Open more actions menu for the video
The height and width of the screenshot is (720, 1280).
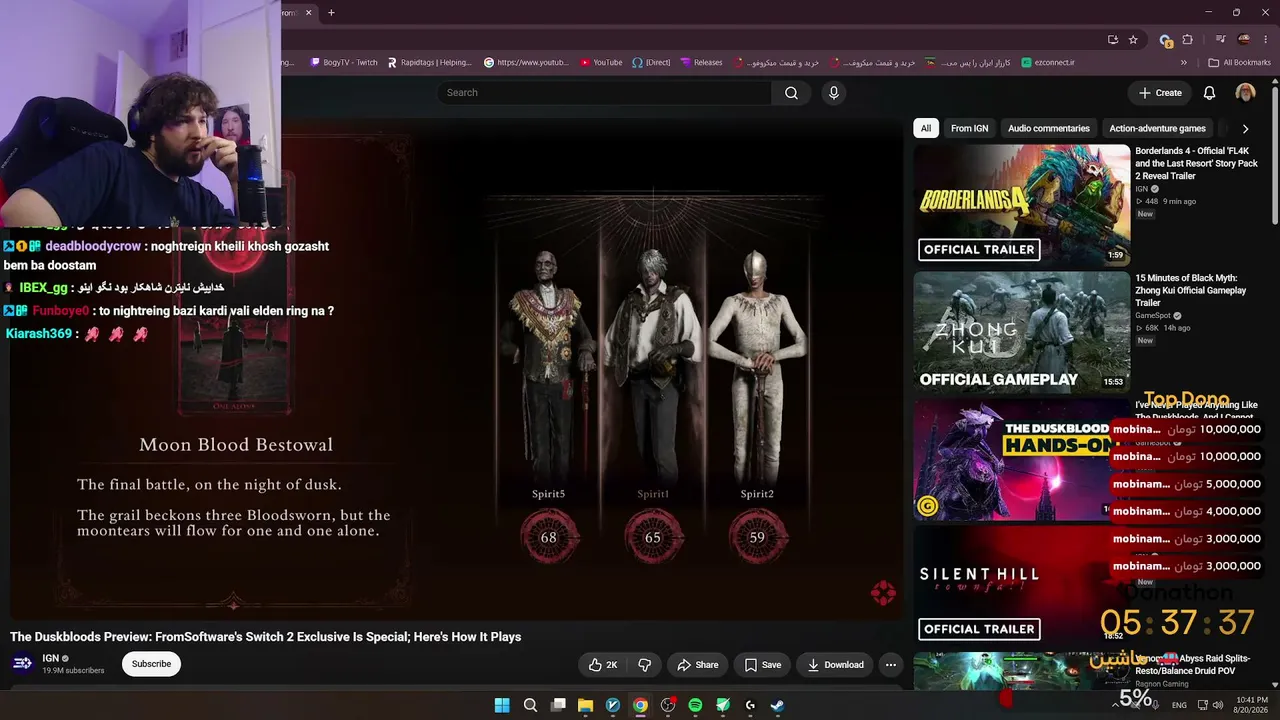coord(891,665)
